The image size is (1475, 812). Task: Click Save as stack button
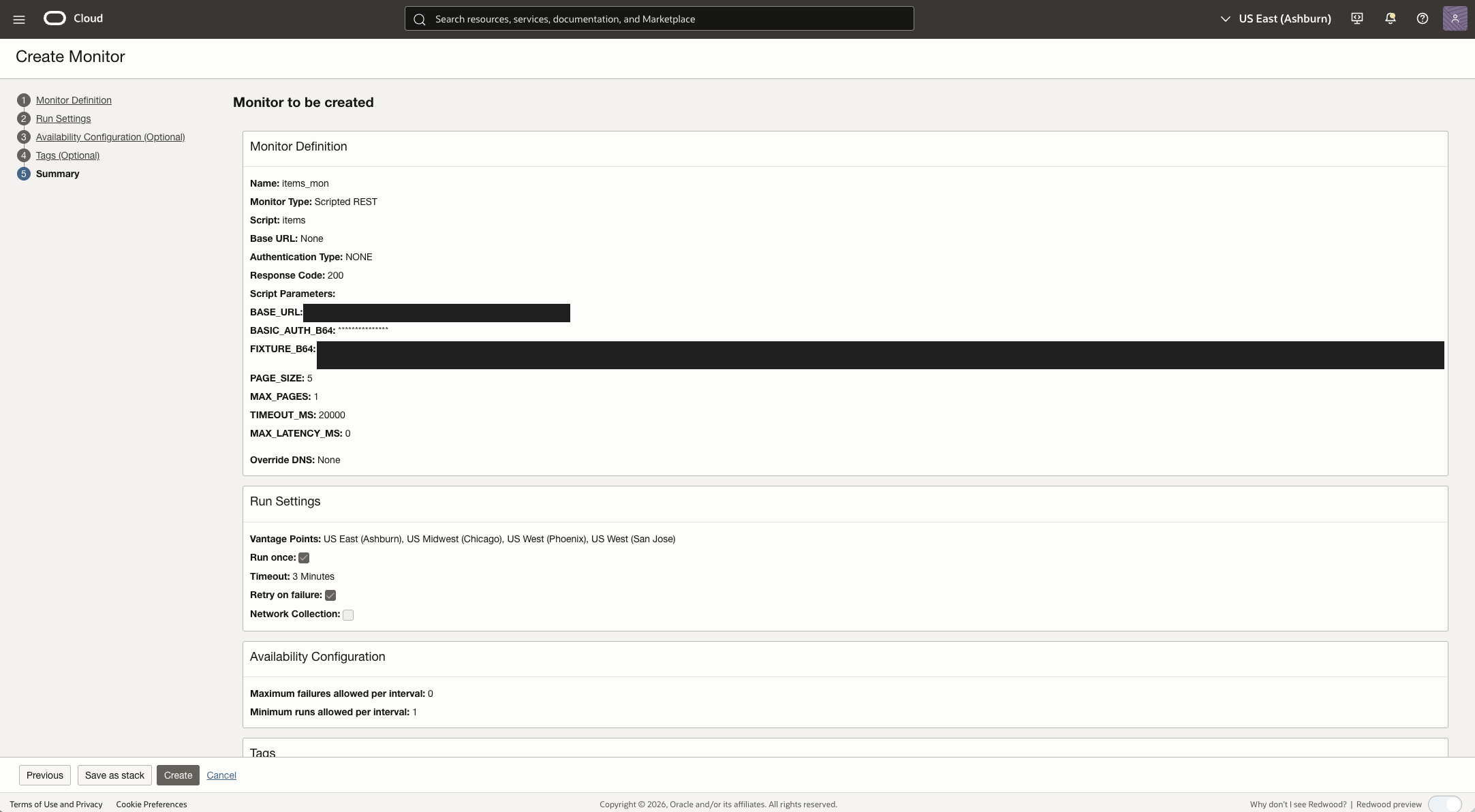[114, 775]
